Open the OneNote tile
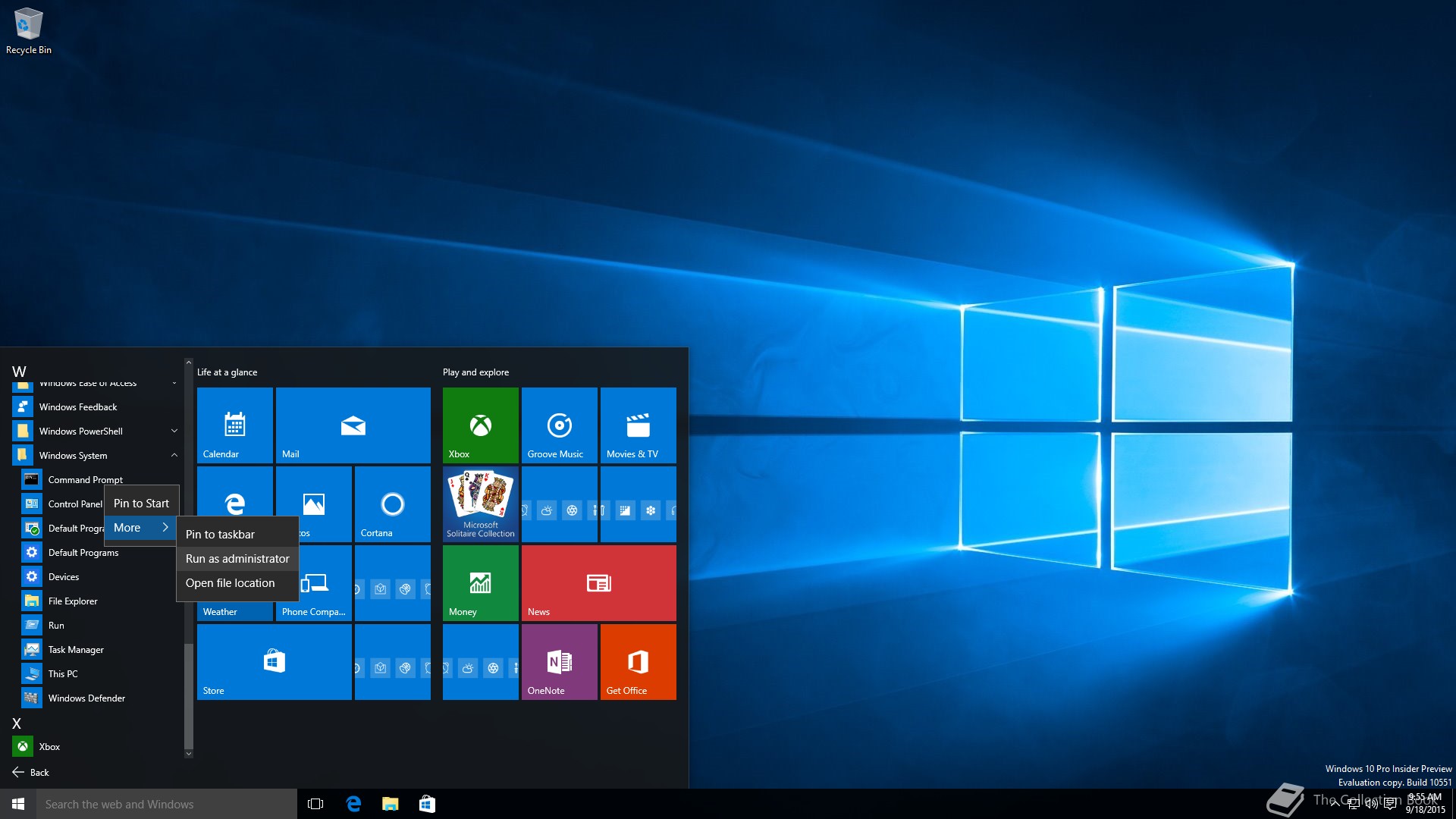 coord(560,662)
